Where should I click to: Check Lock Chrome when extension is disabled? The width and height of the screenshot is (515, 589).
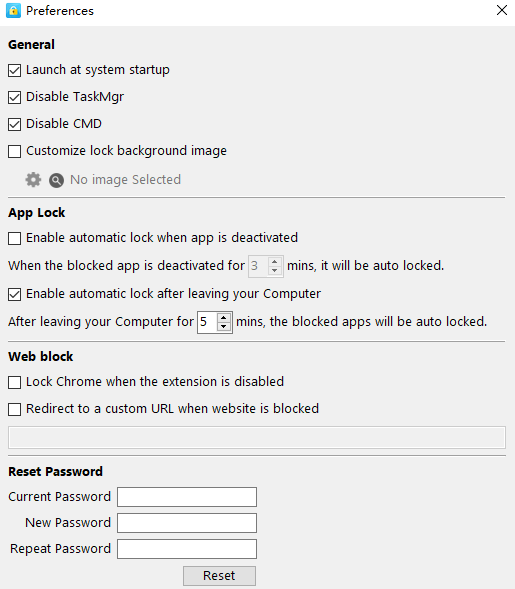15,382
